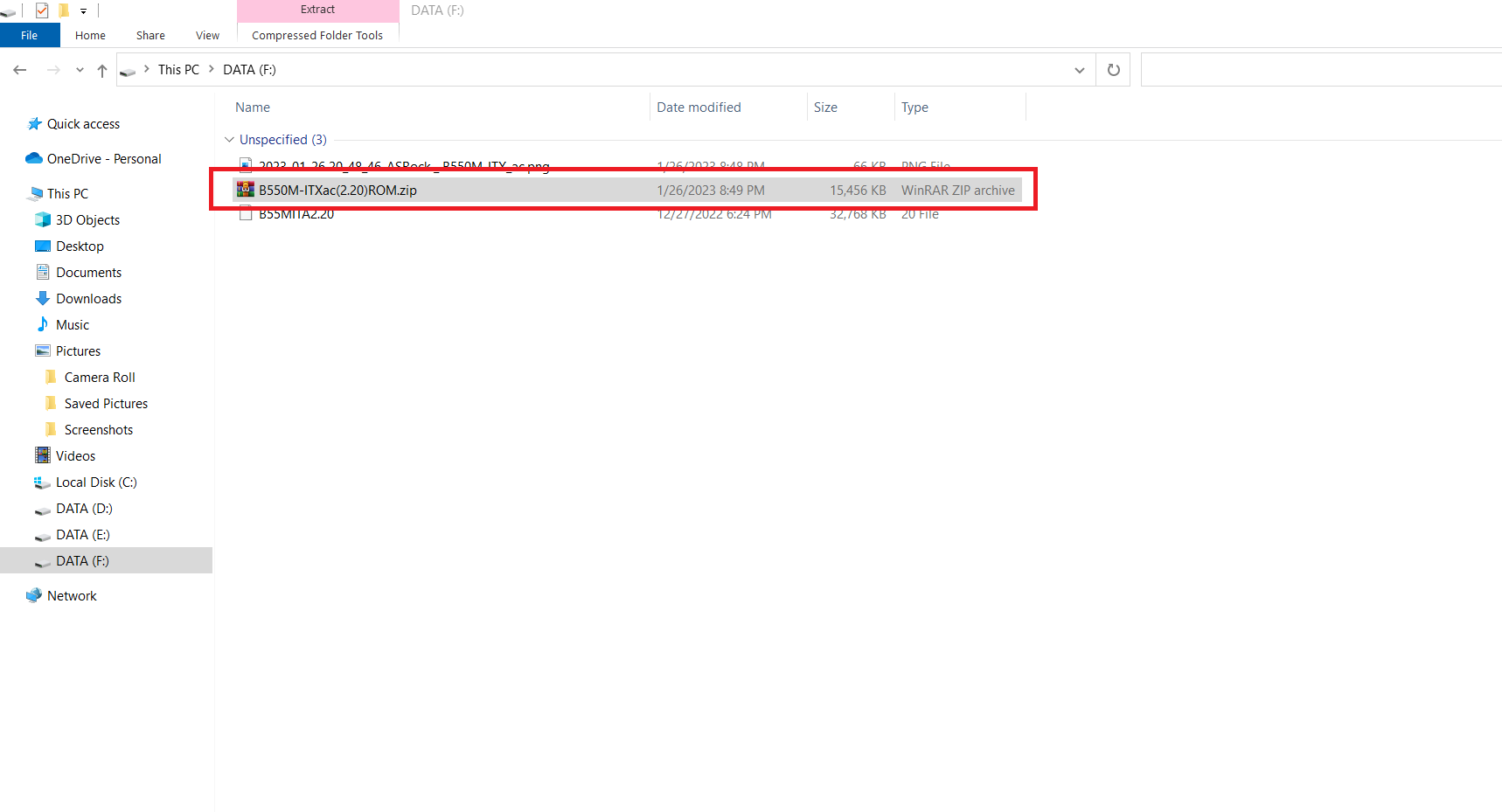Open Documents in the navigation pane
The width and height of the screenshot is (1502, 812).
[88, 273]
